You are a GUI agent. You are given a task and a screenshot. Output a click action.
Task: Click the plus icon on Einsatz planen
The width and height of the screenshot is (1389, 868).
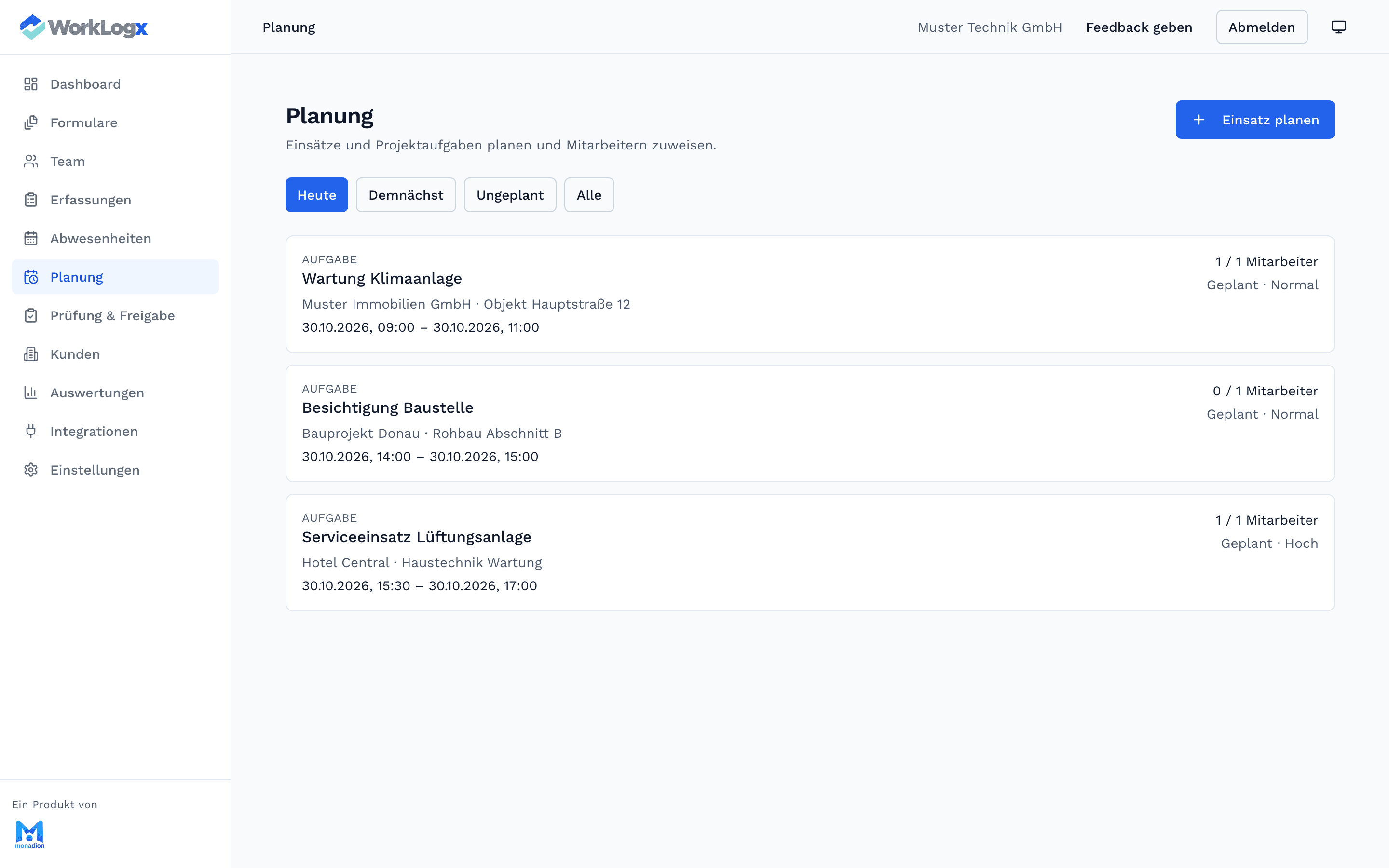pyautogui.click(x=1198, y=120)
